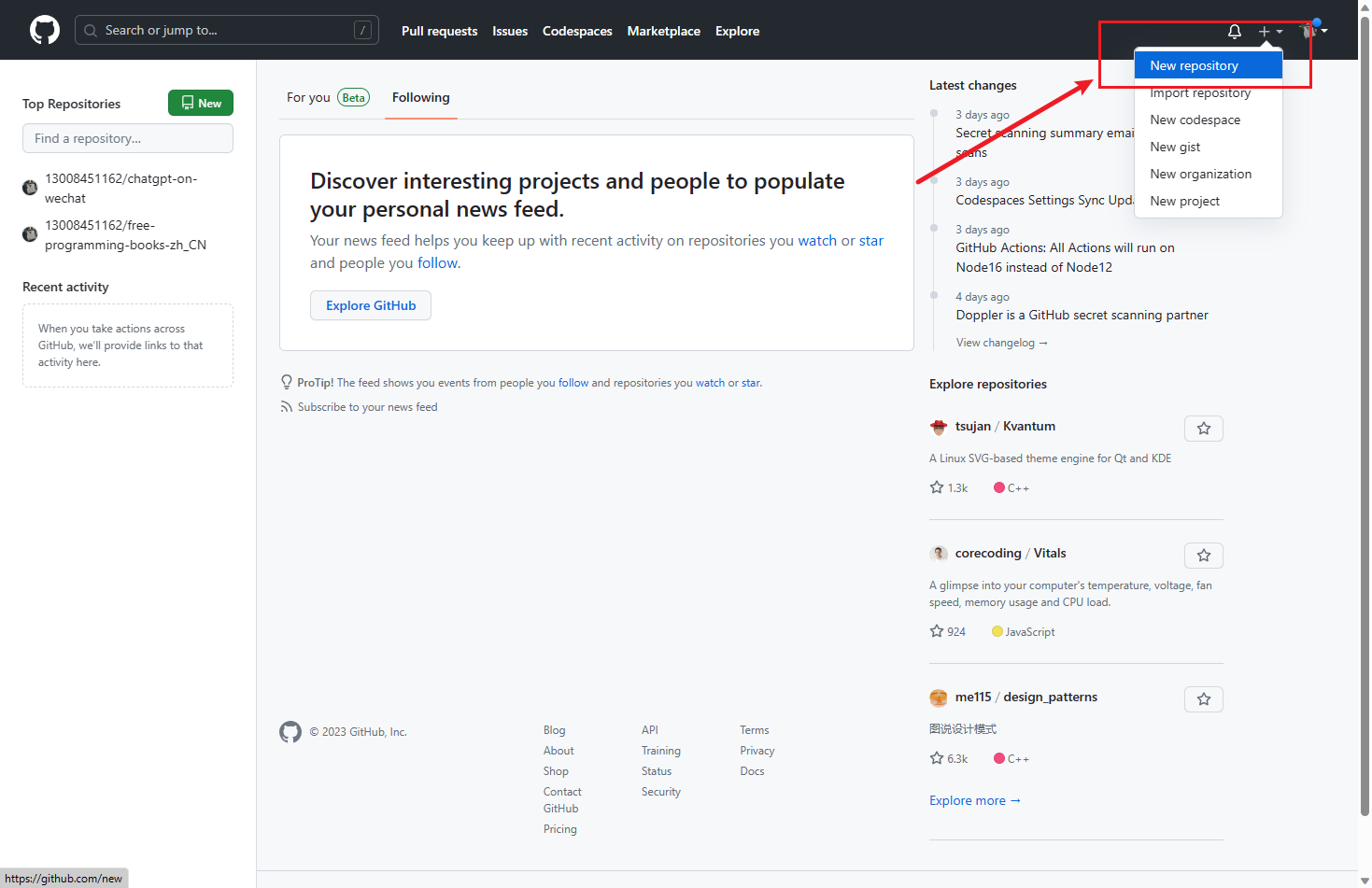Viewport: 1372px width, 888px height.
Task: Go to GitHub home via Octocat logo
Action: [45, 30]
